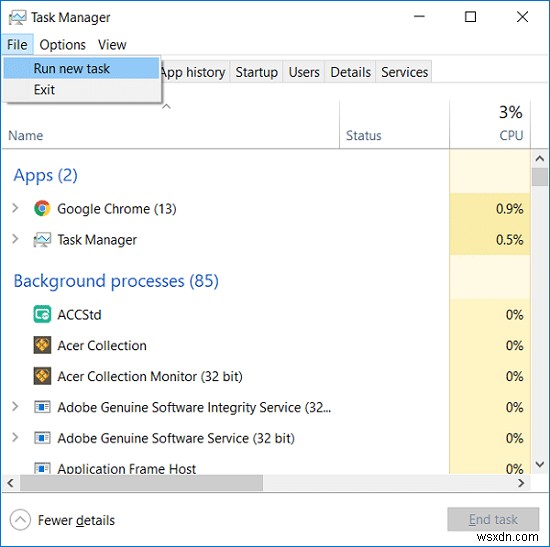Select the Google Chrome (13) row text

[x=117, y=209]
